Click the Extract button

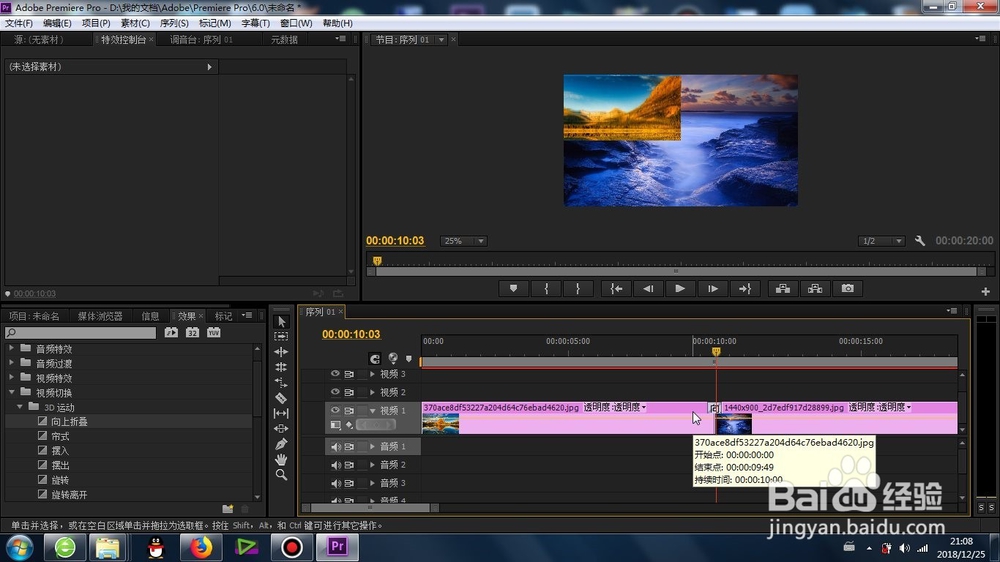coord(815,288)
